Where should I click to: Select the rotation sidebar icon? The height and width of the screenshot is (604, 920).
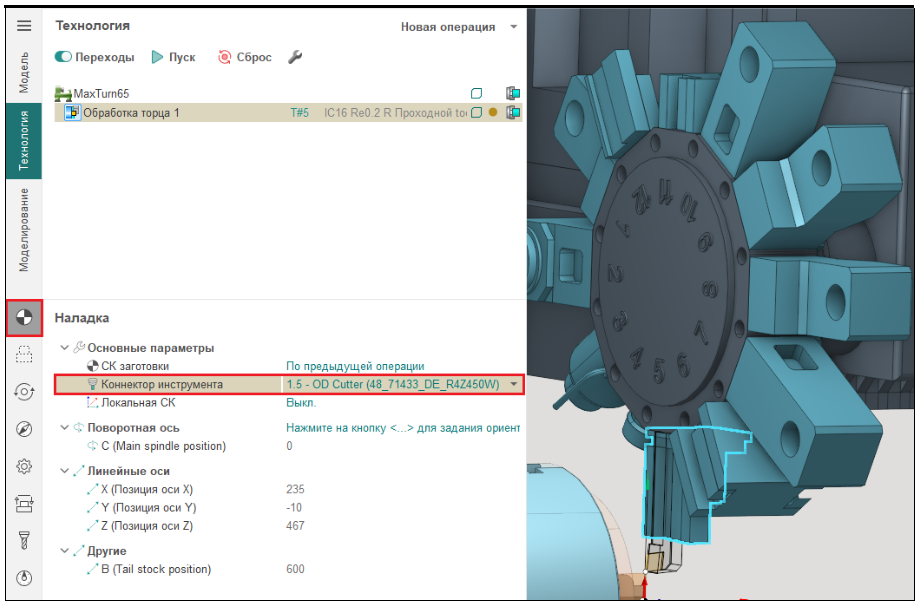pyautogui.click(x=25, y=393)
